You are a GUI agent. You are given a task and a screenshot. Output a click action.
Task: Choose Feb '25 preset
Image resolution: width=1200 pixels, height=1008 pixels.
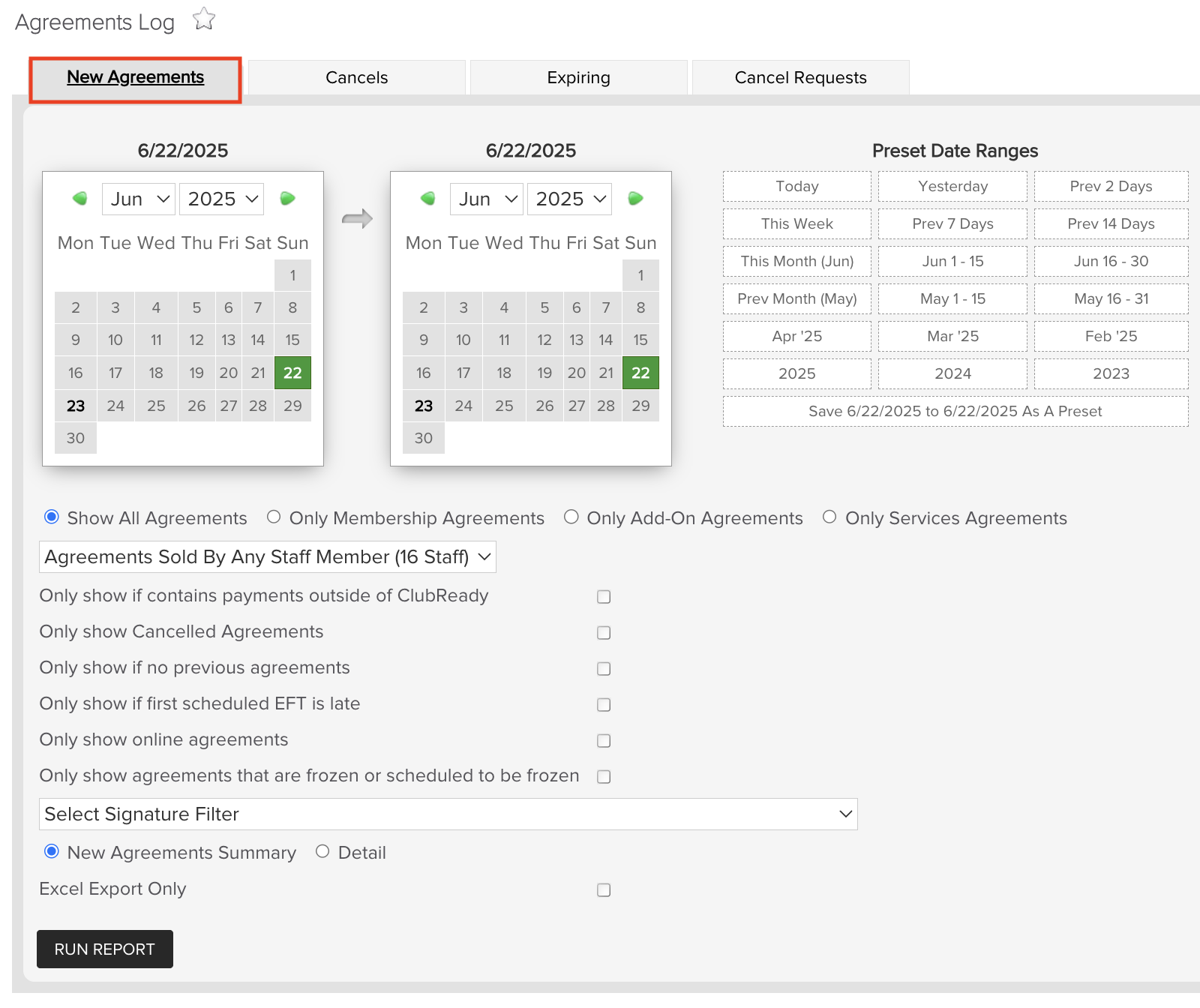1111,337
